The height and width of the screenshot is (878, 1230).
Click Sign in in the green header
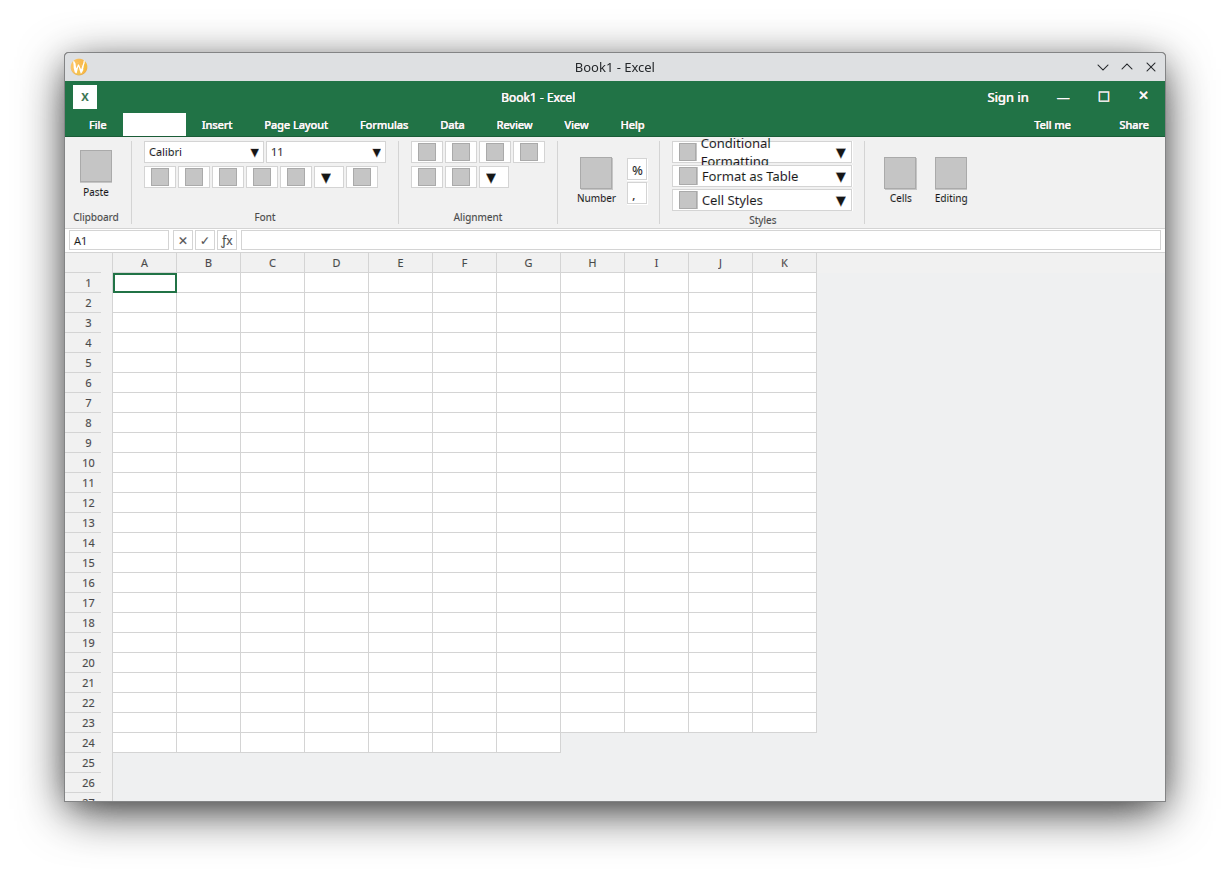pos(1008,97)
